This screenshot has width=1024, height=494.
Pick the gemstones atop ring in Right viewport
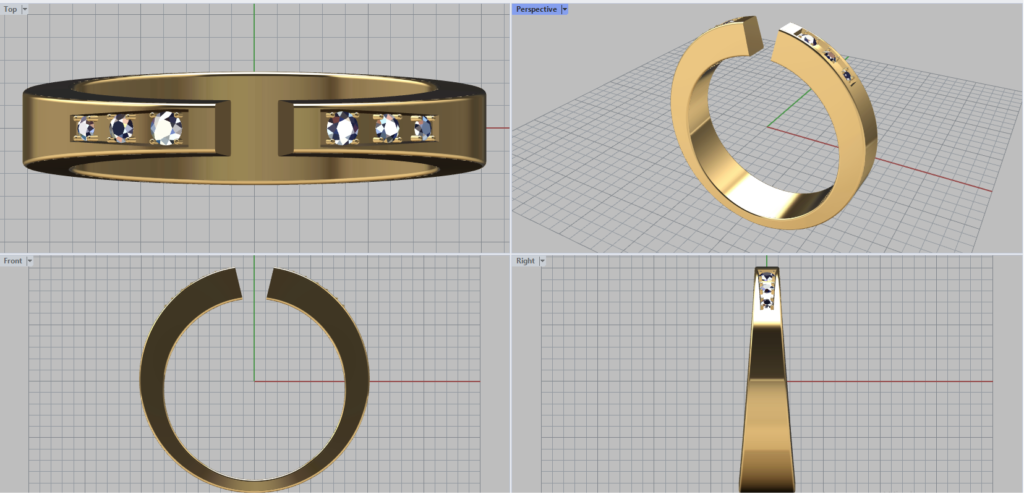click(x=767, y=288)
